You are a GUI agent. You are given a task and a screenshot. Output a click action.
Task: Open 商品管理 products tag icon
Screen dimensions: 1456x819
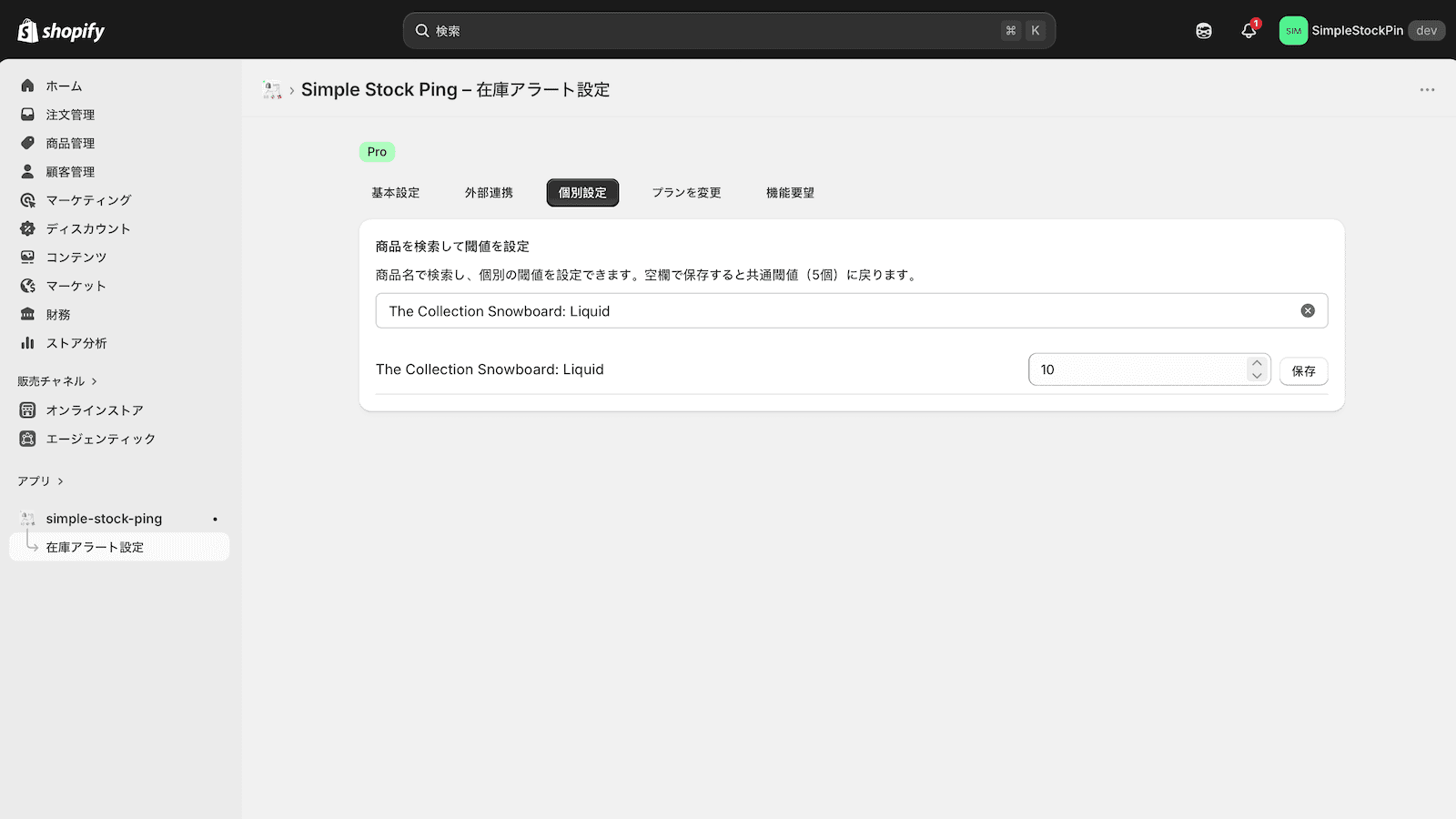[x=27, y=143]
